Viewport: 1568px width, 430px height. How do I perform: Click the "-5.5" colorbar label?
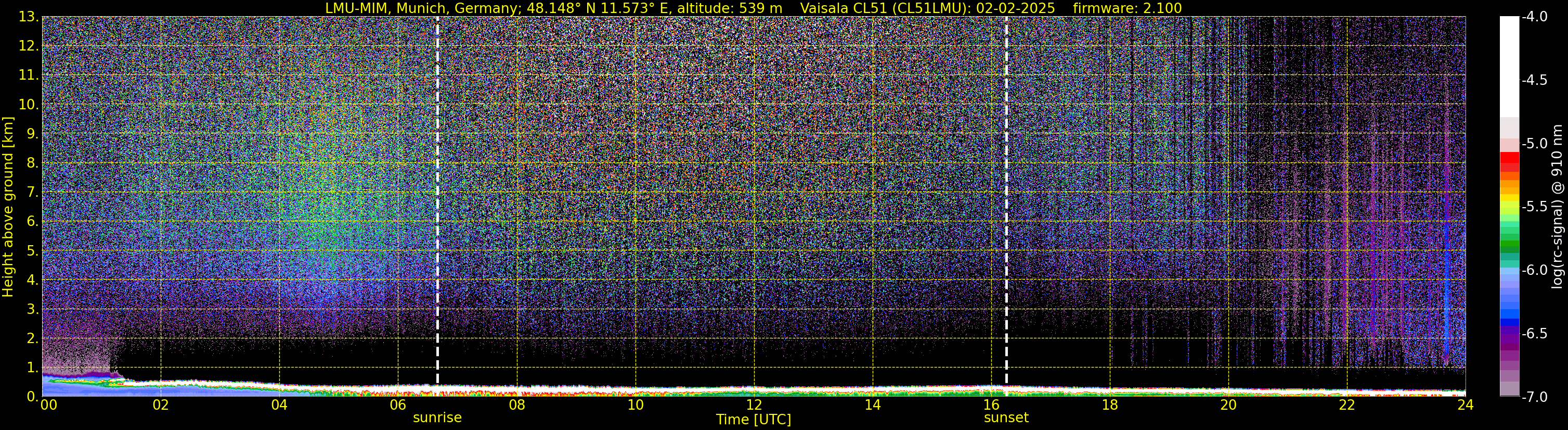point(1535,207)
